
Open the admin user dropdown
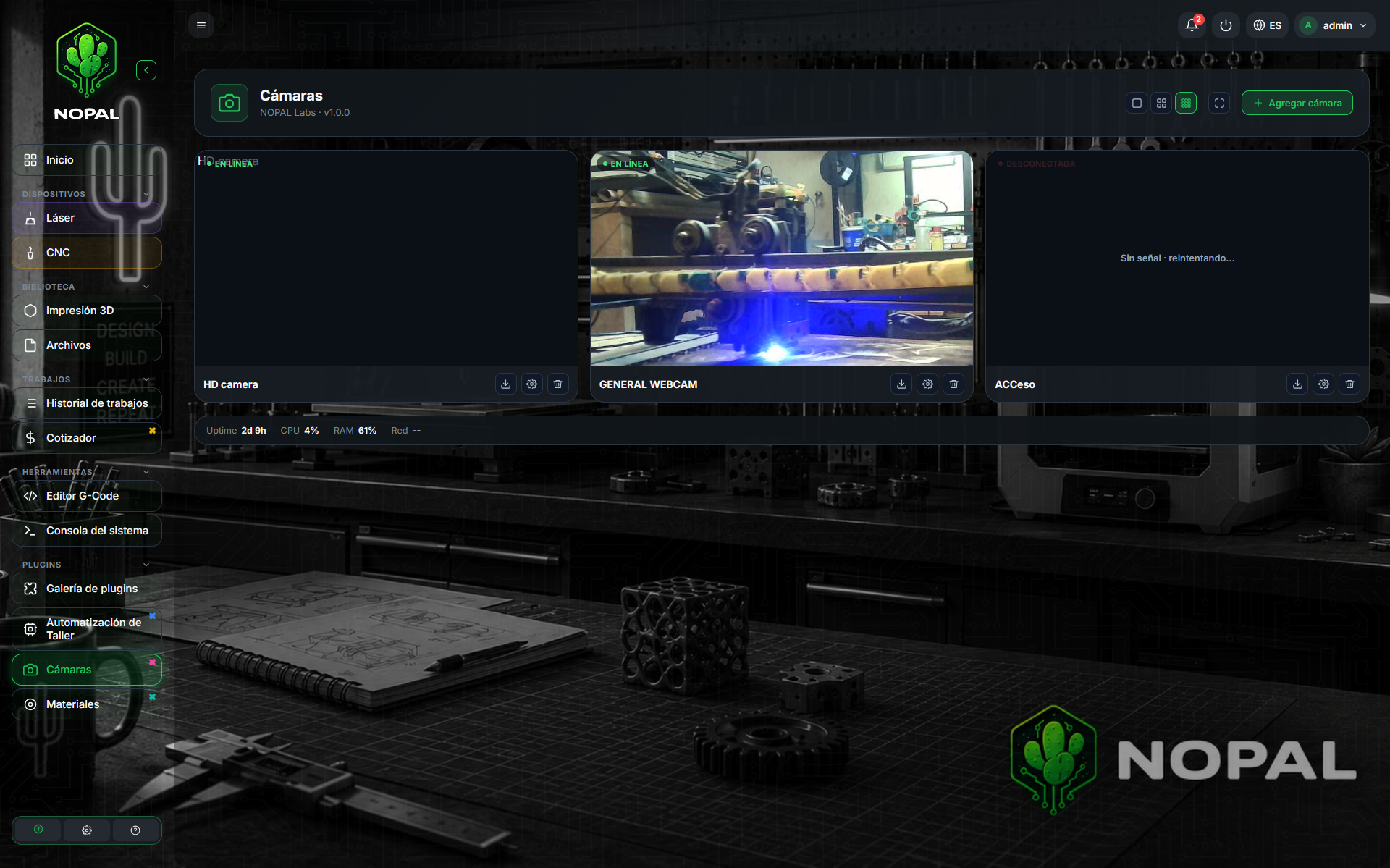click(x=1335, y=25)
